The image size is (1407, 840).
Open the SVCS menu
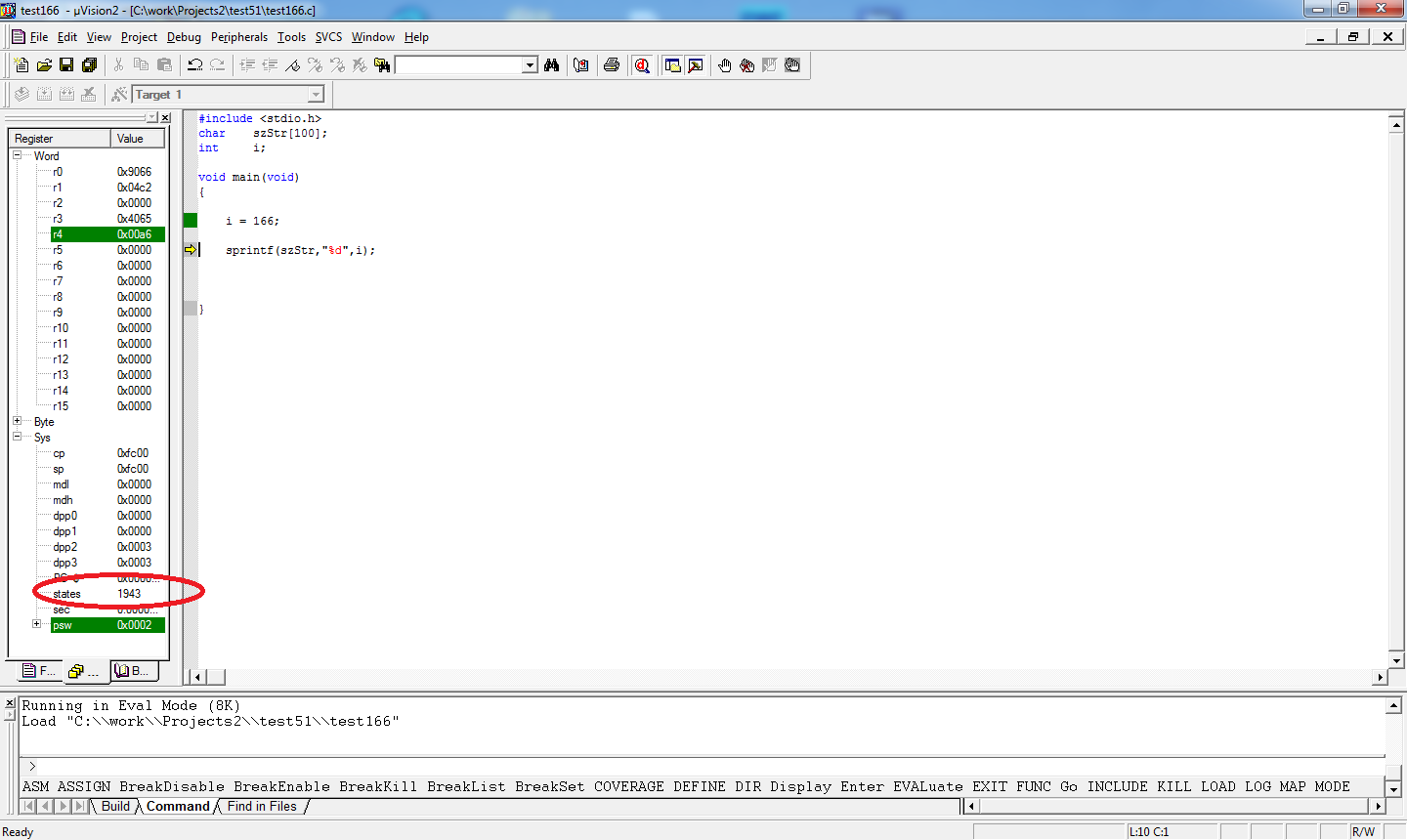pyautogui.click(x=328, y=37)
